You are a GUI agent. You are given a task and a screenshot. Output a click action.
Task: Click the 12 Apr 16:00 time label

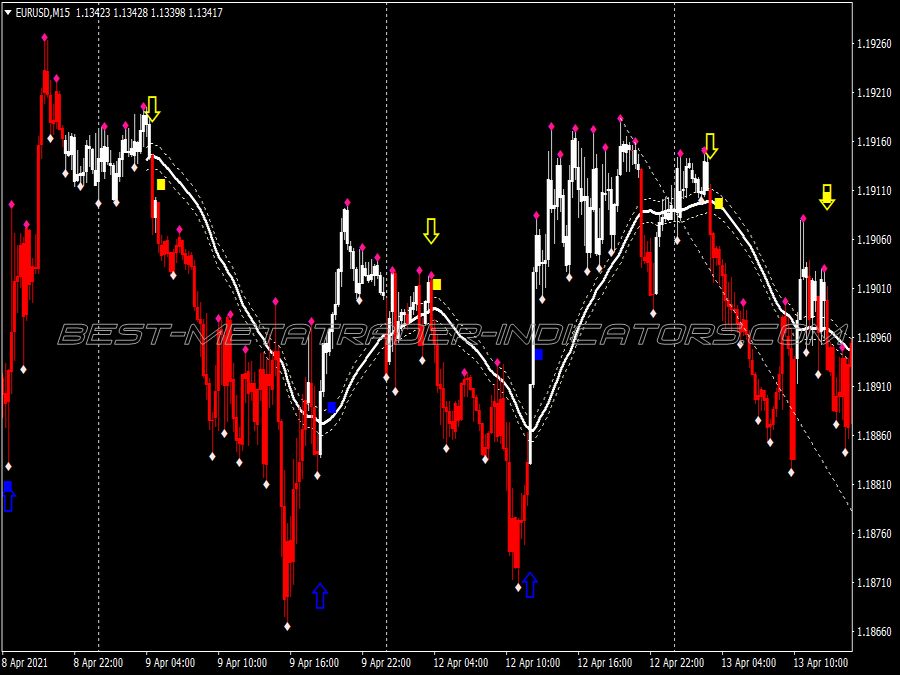tap(605, 663)
